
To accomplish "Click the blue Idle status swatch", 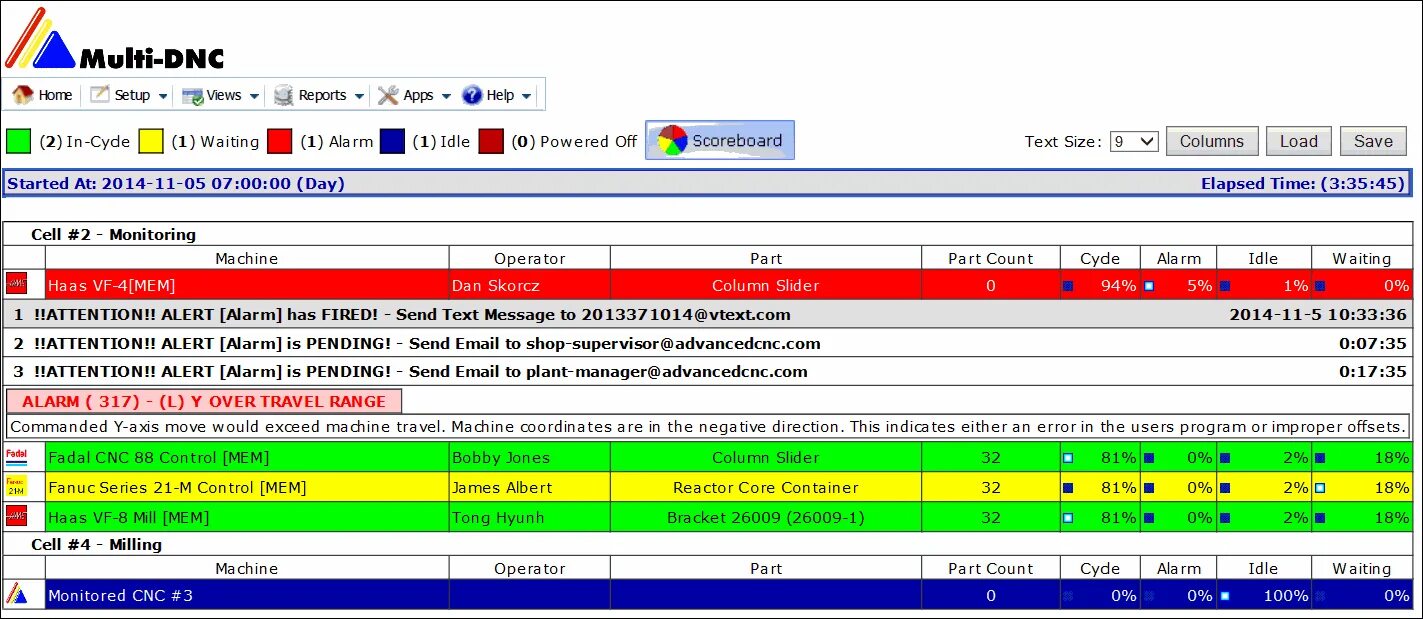I will [x=392, y=141].
